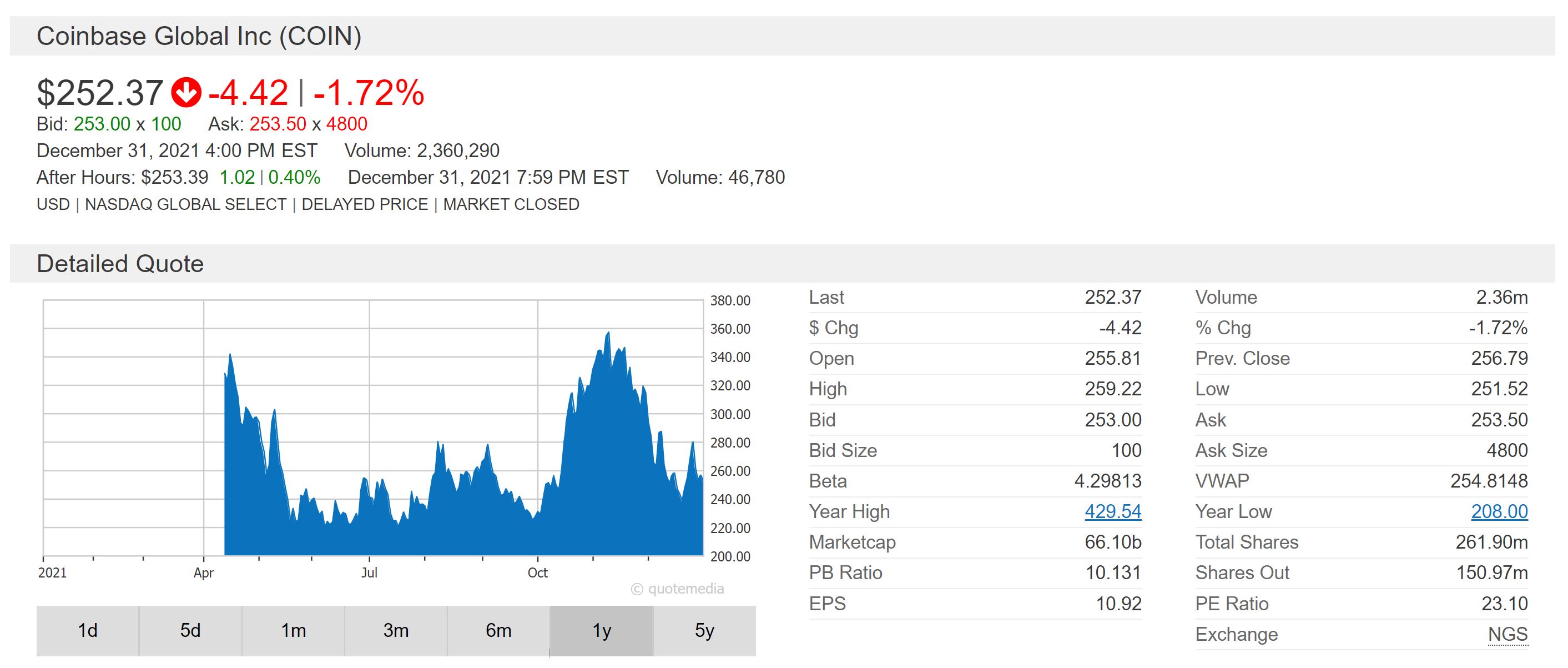This screenshot has width=1568, height=668.
Task: Select the 1y chart range tab
Action: 602,630
